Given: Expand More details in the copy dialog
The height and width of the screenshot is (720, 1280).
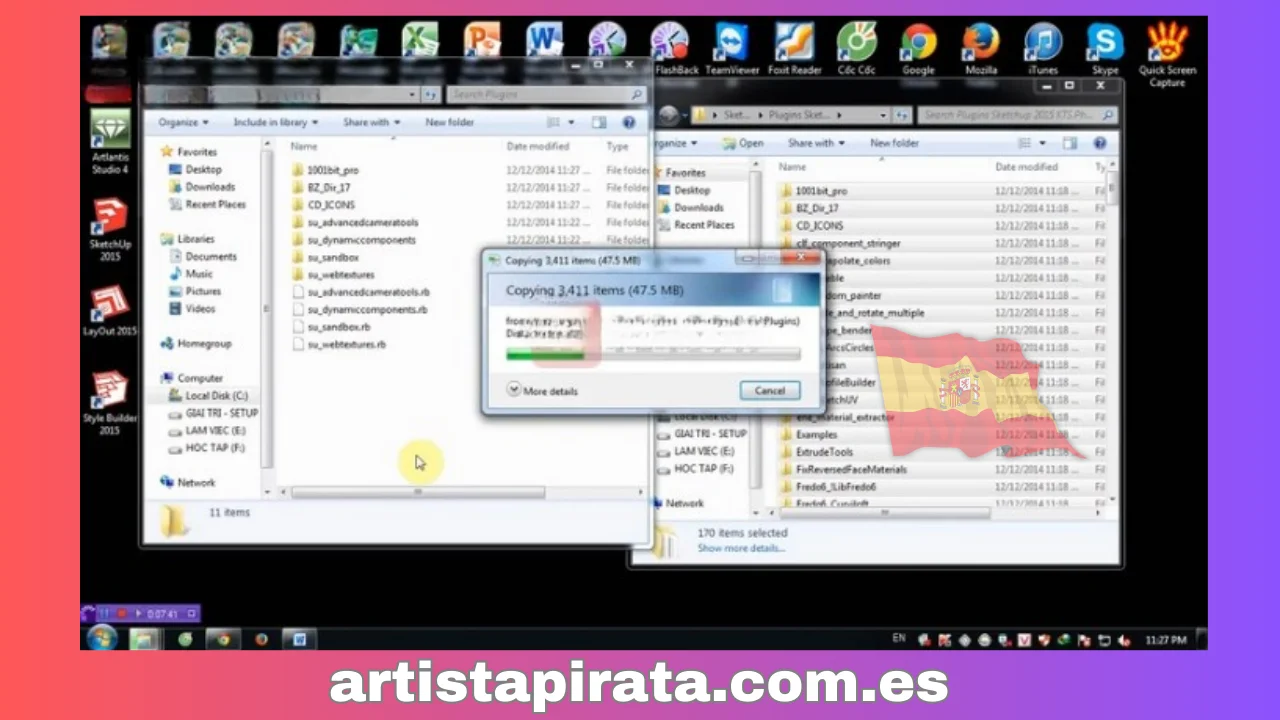Looking at the screenshot, I should click(542, 391).
